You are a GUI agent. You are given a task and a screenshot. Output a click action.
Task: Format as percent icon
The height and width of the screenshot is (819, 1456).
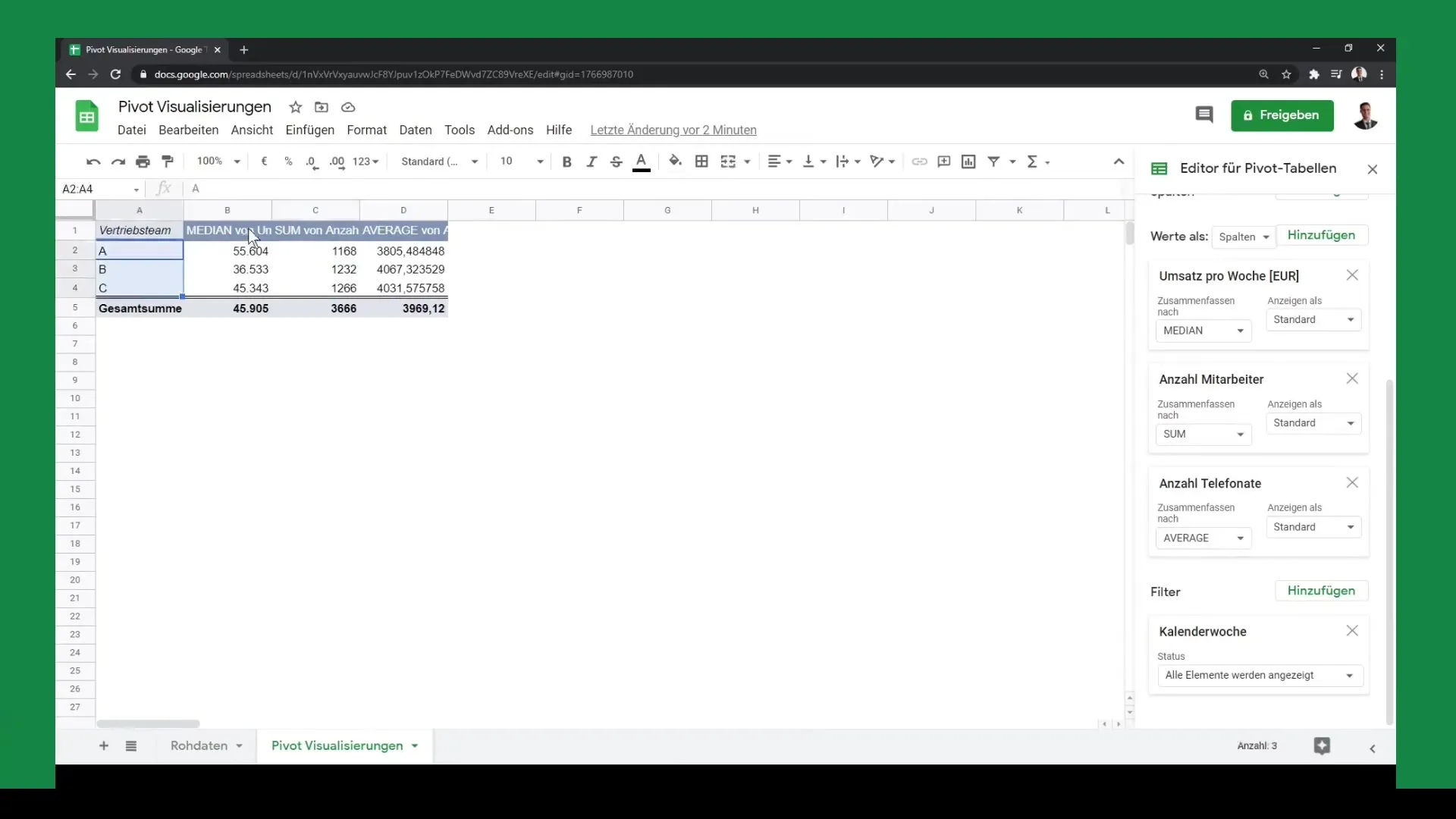point(288,162)
